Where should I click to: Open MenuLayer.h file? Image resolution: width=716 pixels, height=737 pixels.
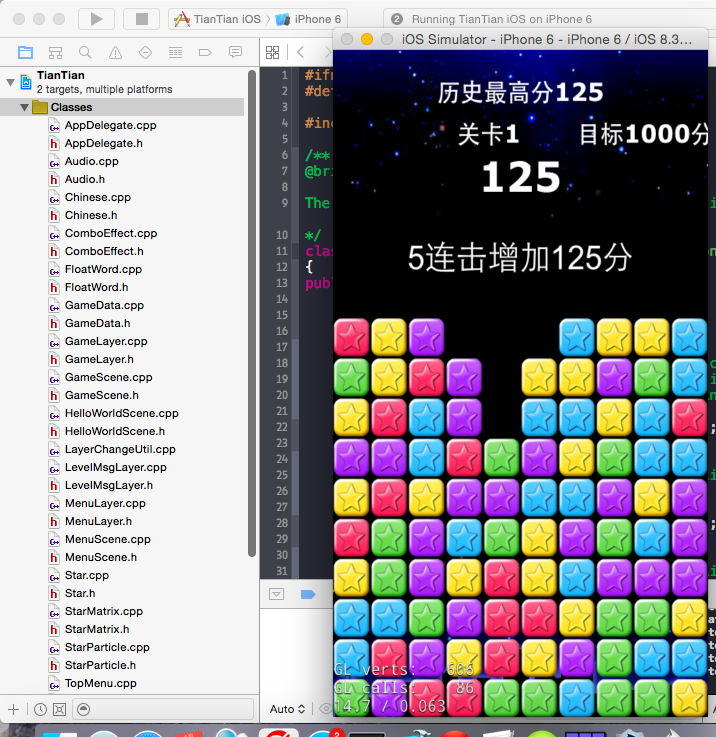point(98,522)
